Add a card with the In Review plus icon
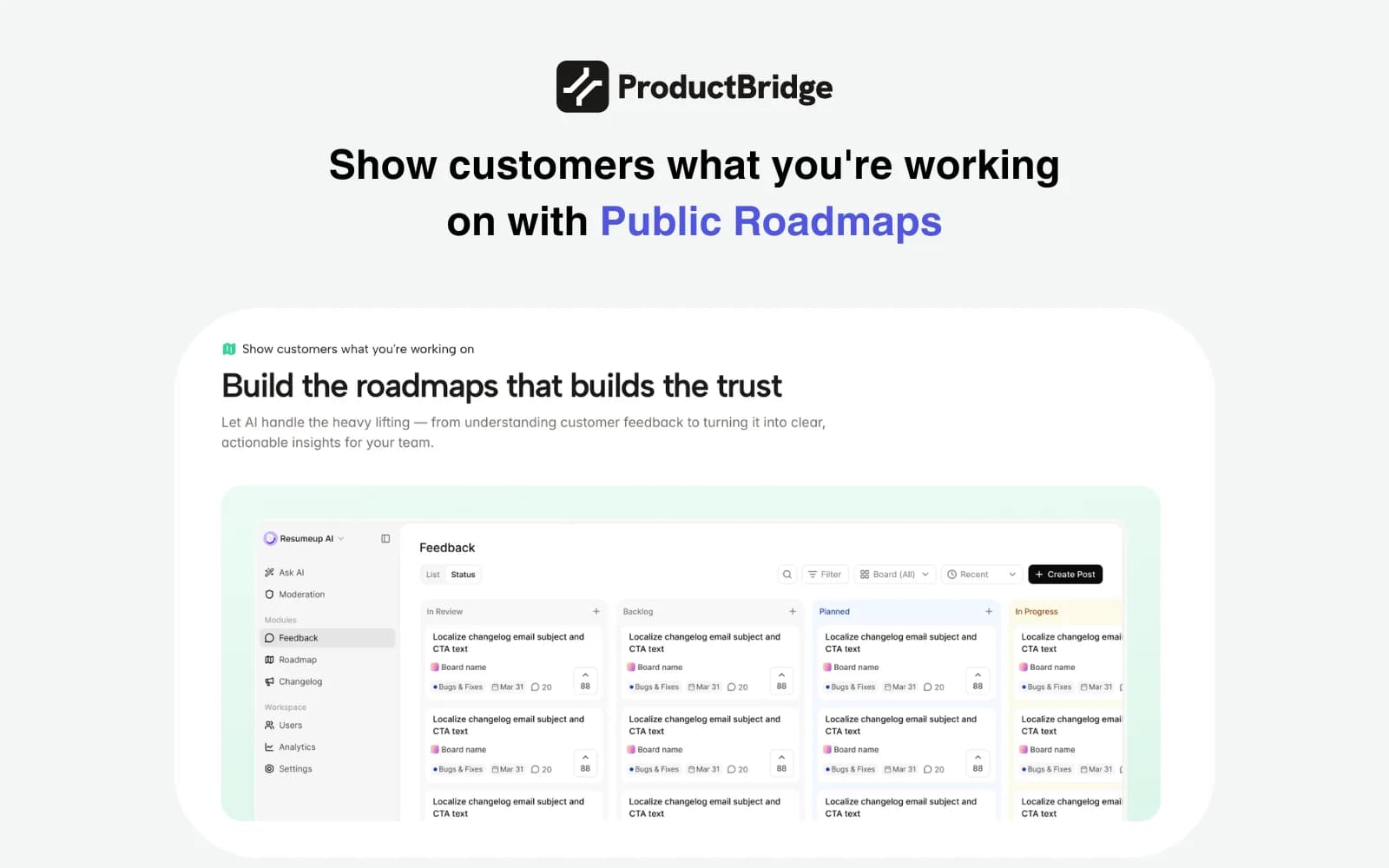This screenshot has width=1389, height=868. pos(596,611)
